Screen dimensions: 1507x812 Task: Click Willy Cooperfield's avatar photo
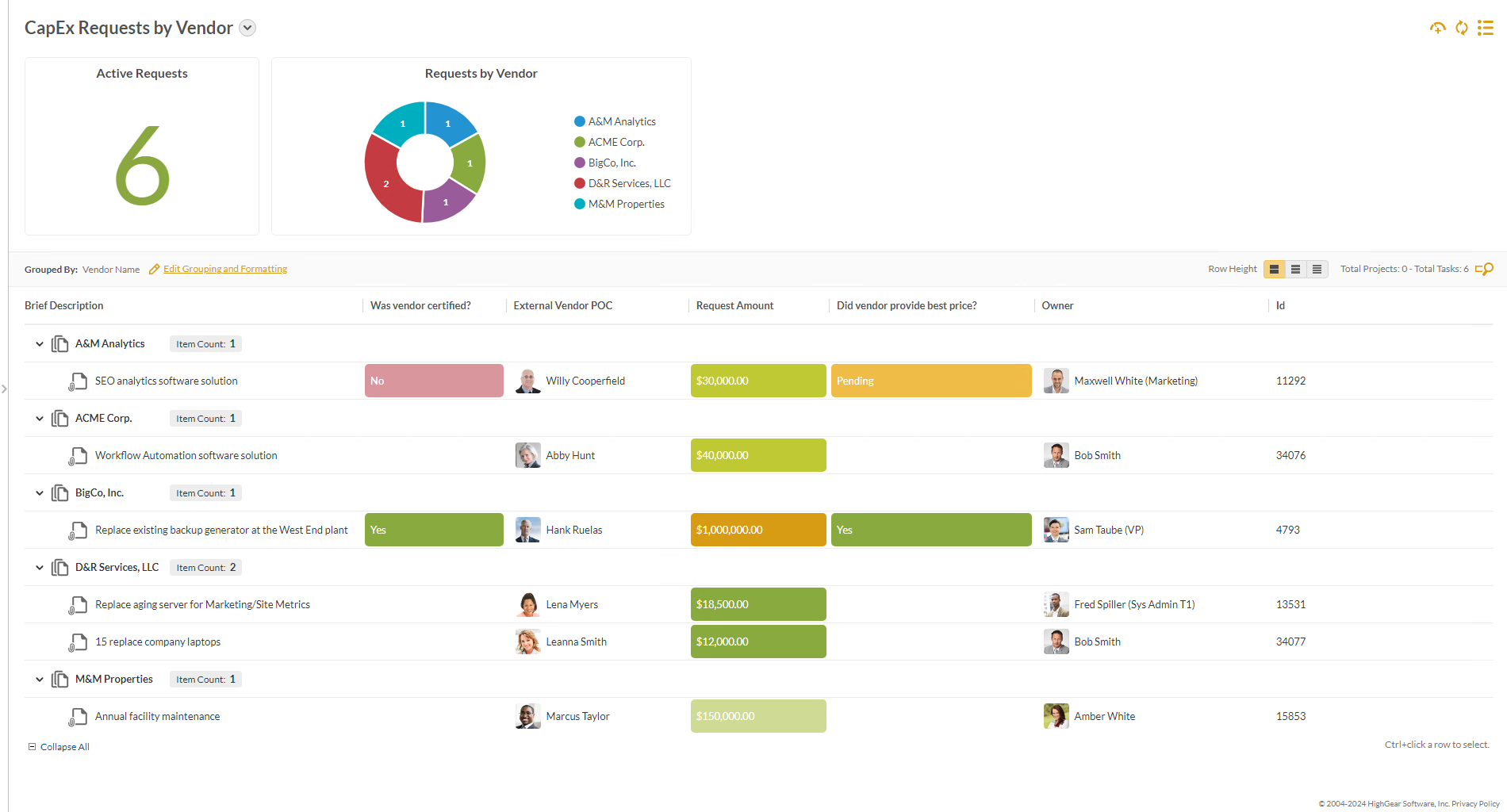(x=527, y=381)
